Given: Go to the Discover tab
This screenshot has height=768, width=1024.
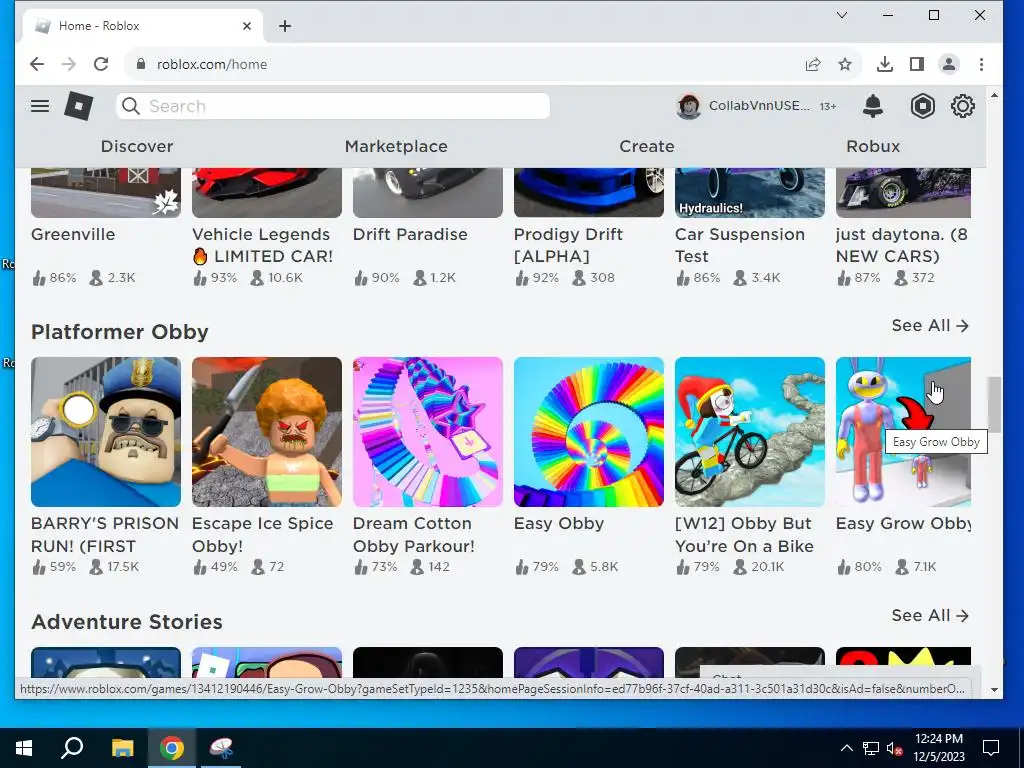Looking at the screenshot, I should pos(136,146).
